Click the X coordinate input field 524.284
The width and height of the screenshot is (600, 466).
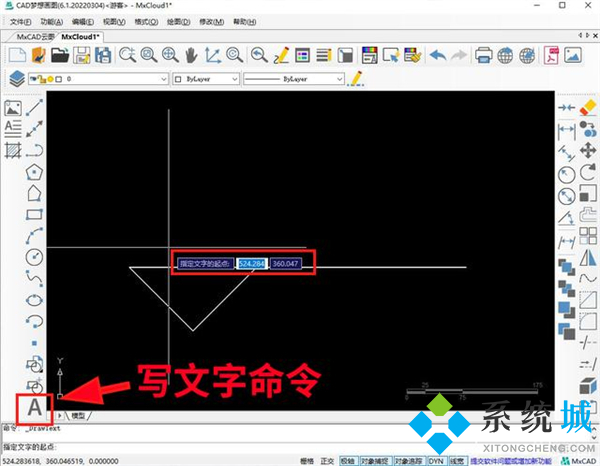tap(252, 263)
